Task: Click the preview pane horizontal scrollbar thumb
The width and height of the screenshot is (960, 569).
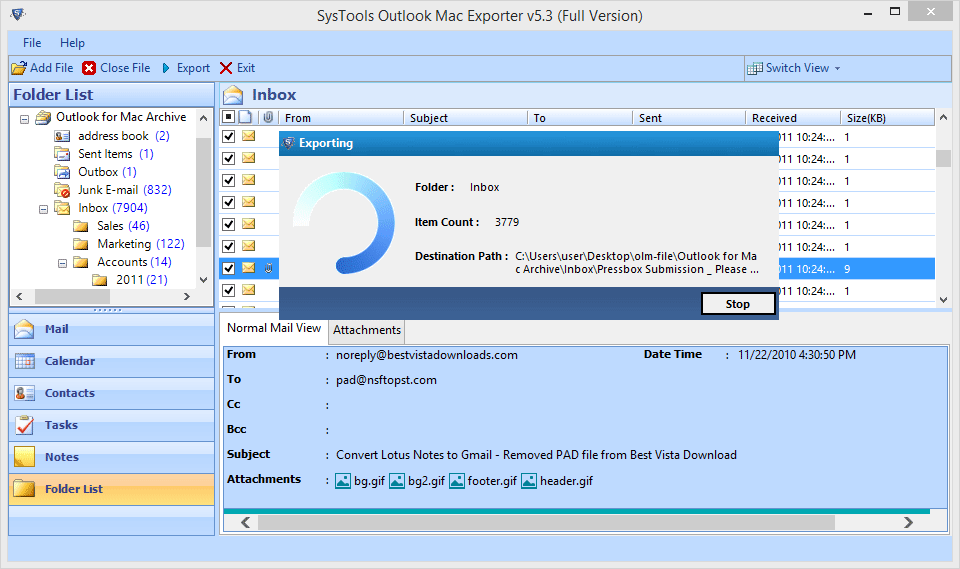Action: click(546, 522)
